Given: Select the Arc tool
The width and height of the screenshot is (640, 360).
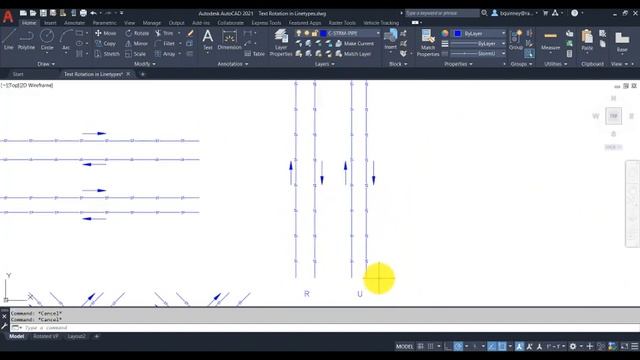Looking at the screenshot, I should [x=66, y=40].
